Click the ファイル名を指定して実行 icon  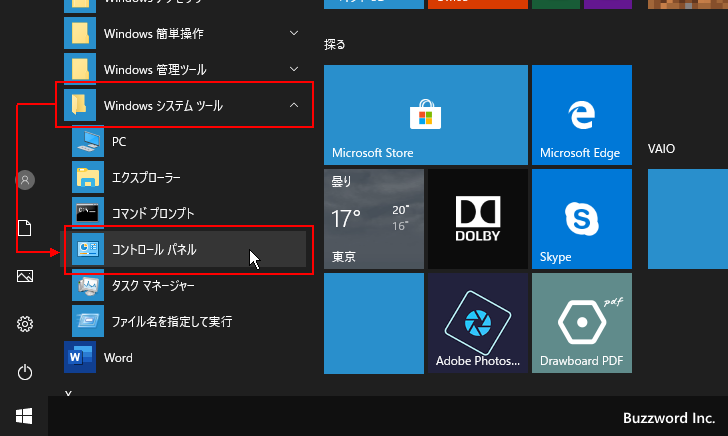(x=88, y=321)
